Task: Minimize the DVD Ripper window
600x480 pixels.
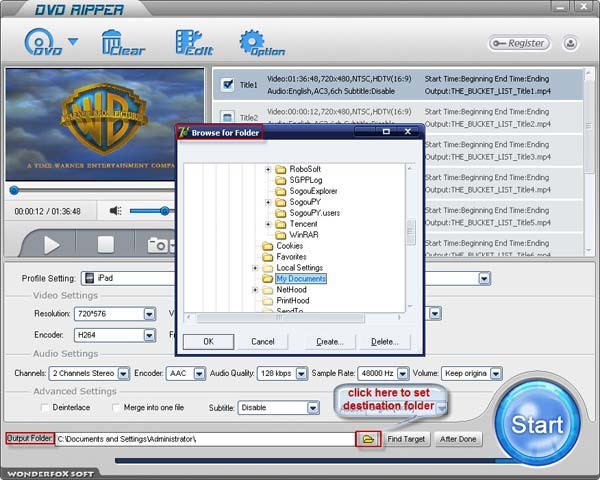Action: 561,7
